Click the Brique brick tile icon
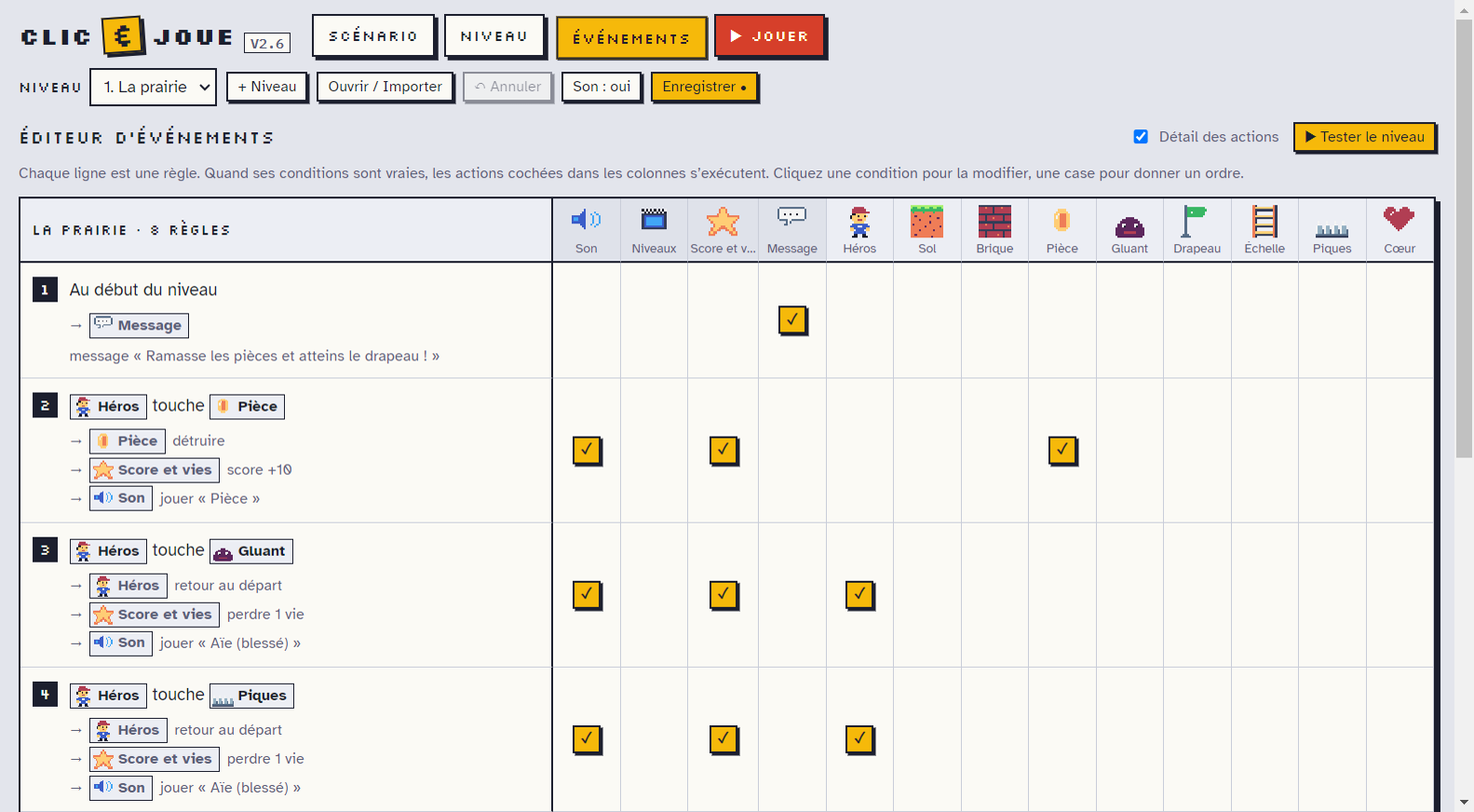The height and width of the screenshot is (812, 1474). 994,222
